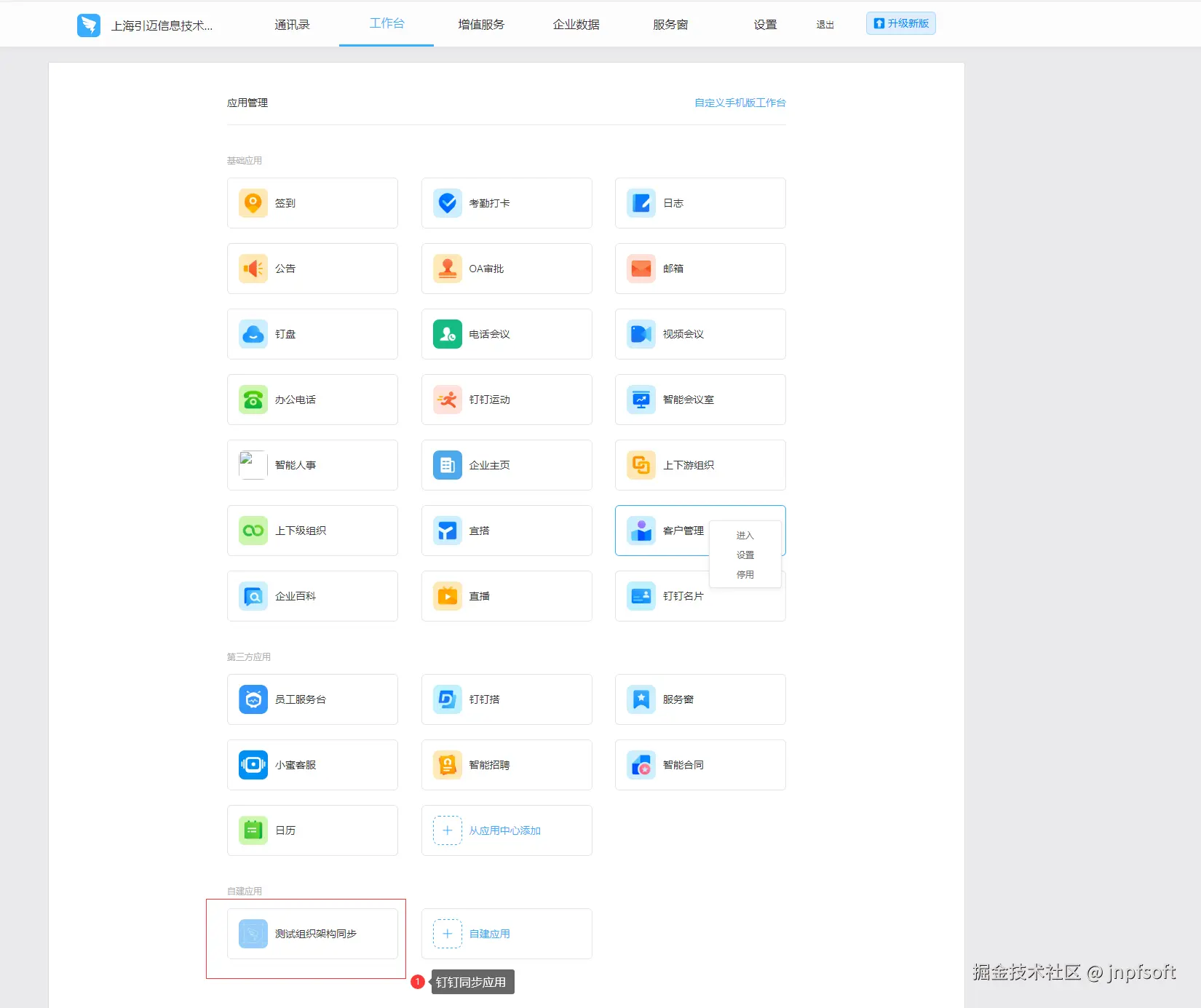Screen dimensions: 1201x1008
Task: Click the 宜搭 app icon
Action: tap(448, 531)
